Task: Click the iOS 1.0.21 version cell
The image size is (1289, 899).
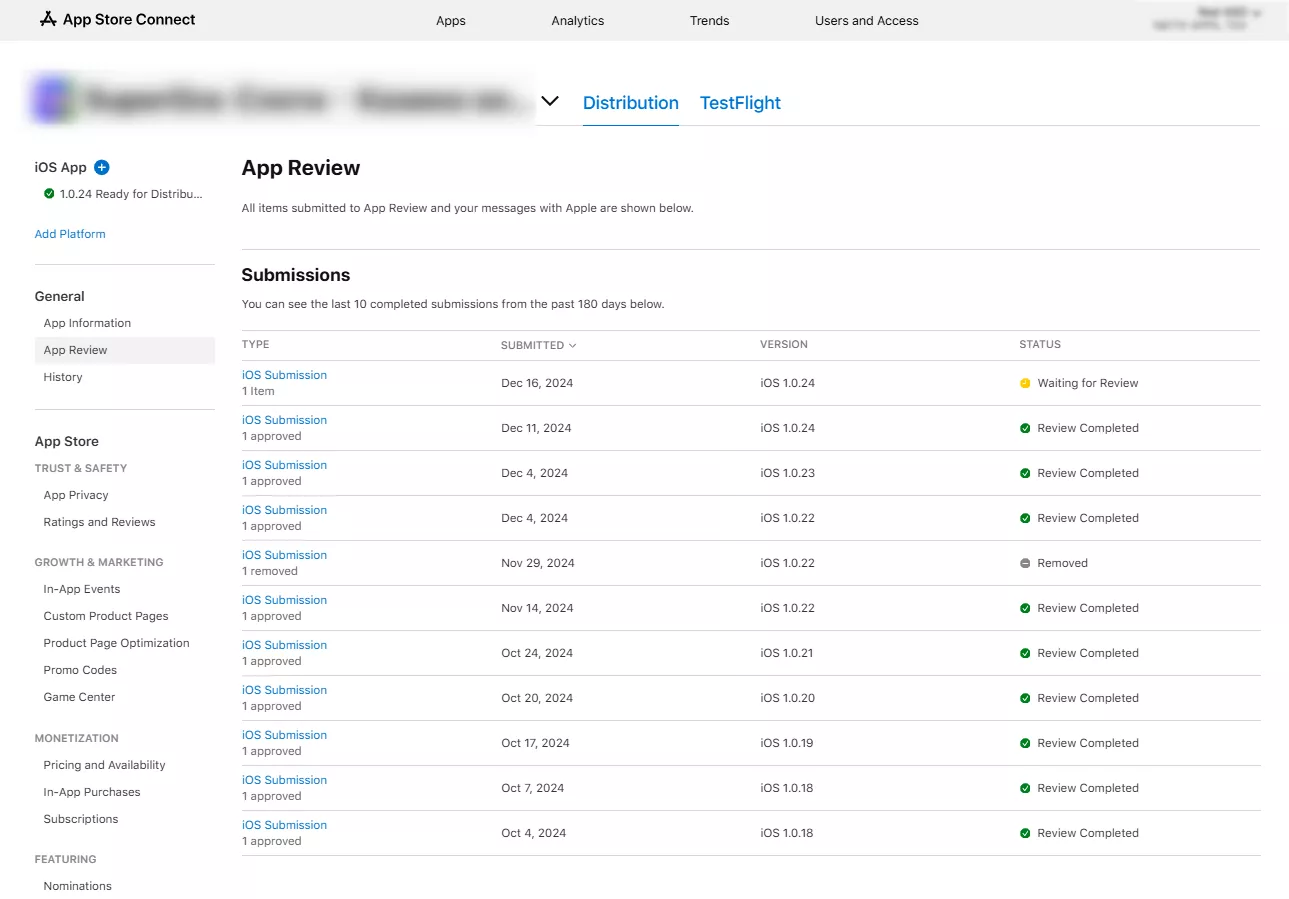Action: (786, 653)
